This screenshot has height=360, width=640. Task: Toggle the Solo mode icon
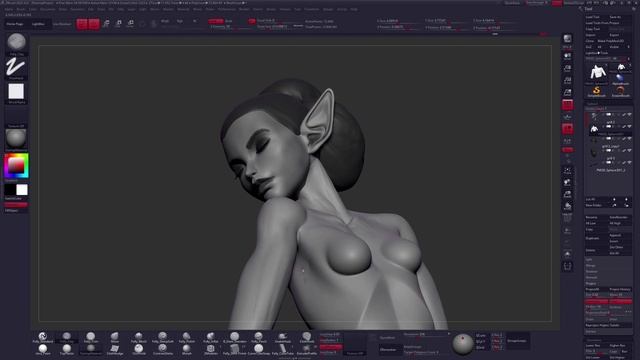[568, 254]
